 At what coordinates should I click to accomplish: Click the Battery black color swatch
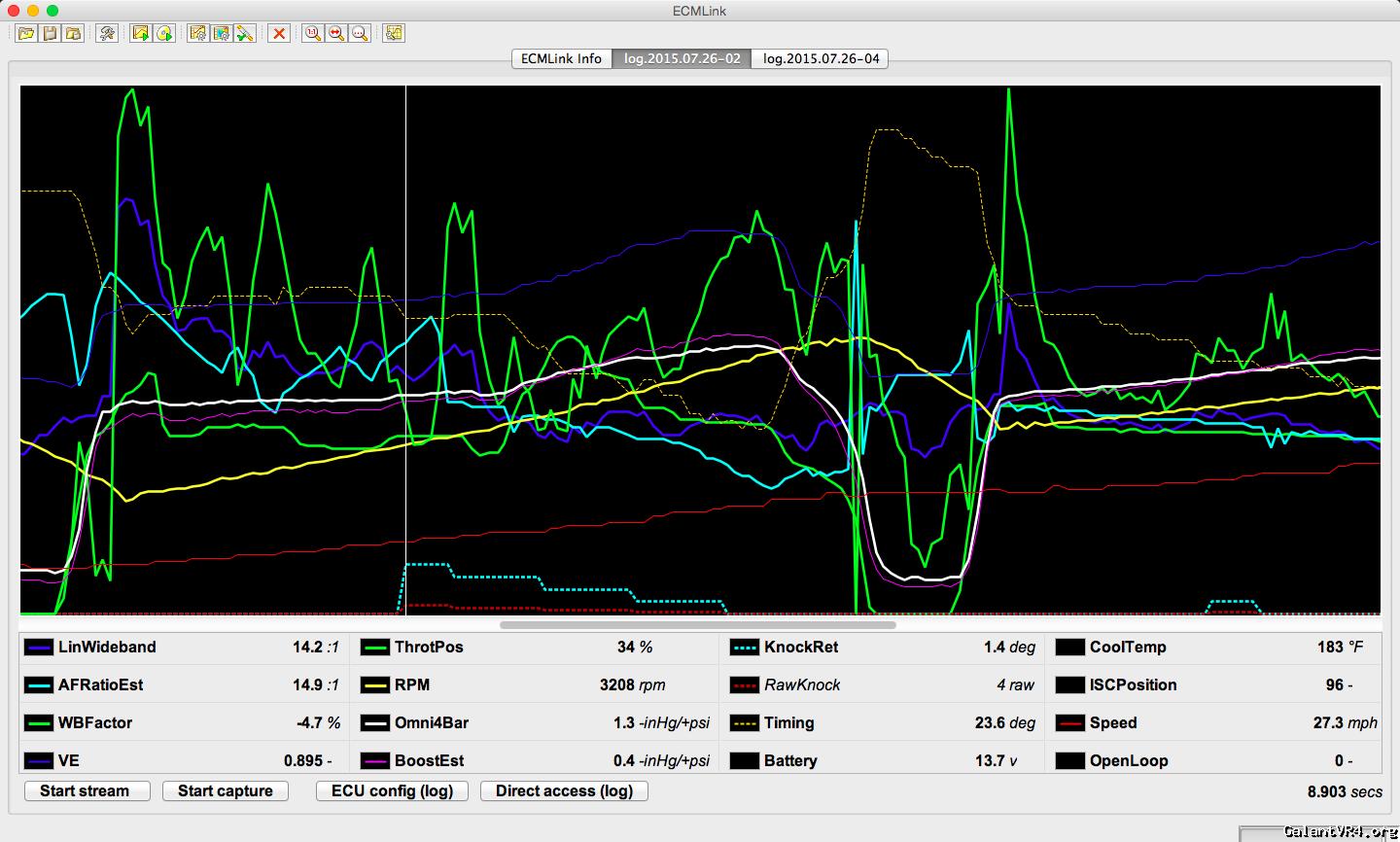pos(744,761)
